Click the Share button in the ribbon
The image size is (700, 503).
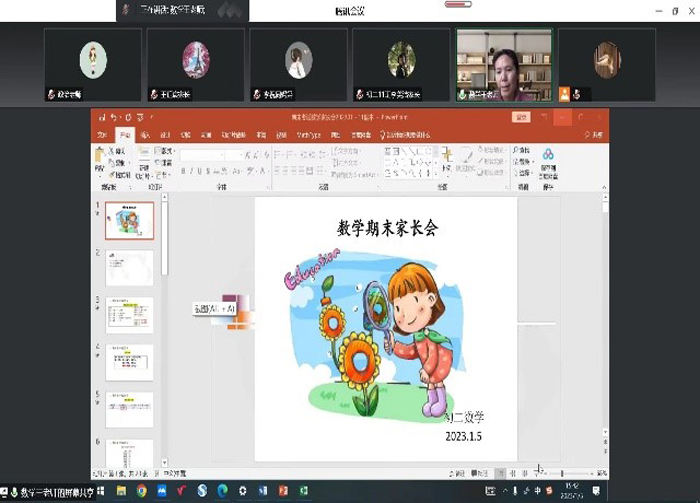(594, 135)
